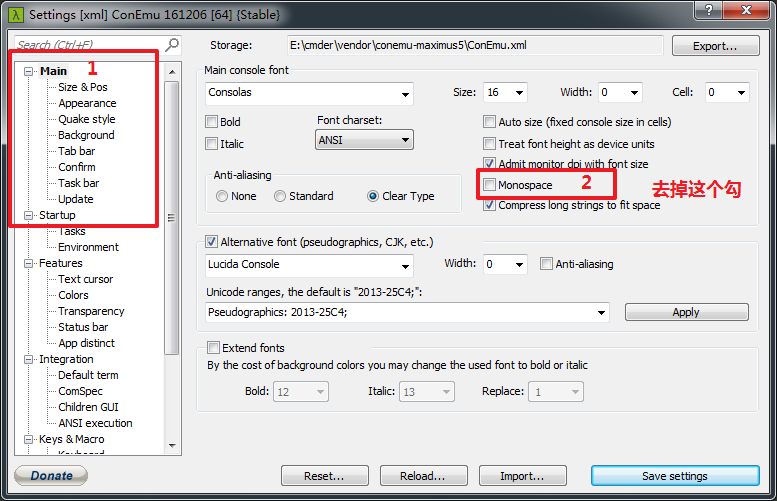Open the Tab bar settings page
This screenshot has height=501, width=777.
click(76, 151)
